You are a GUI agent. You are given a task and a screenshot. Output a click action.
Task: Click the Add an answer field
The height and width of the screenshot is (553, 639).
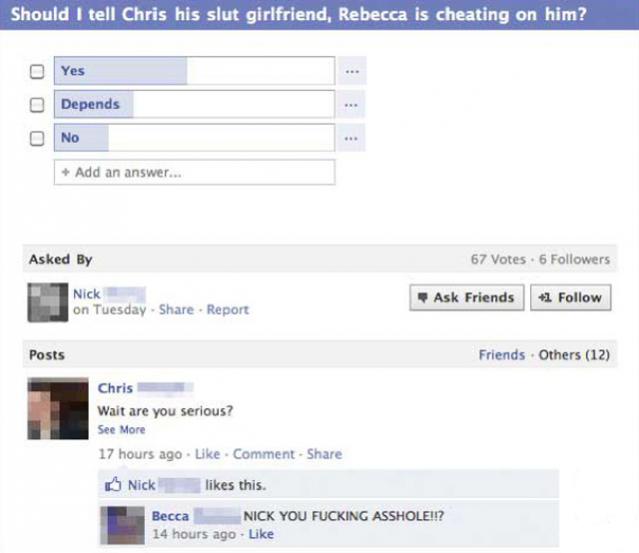tap(194, 172)
